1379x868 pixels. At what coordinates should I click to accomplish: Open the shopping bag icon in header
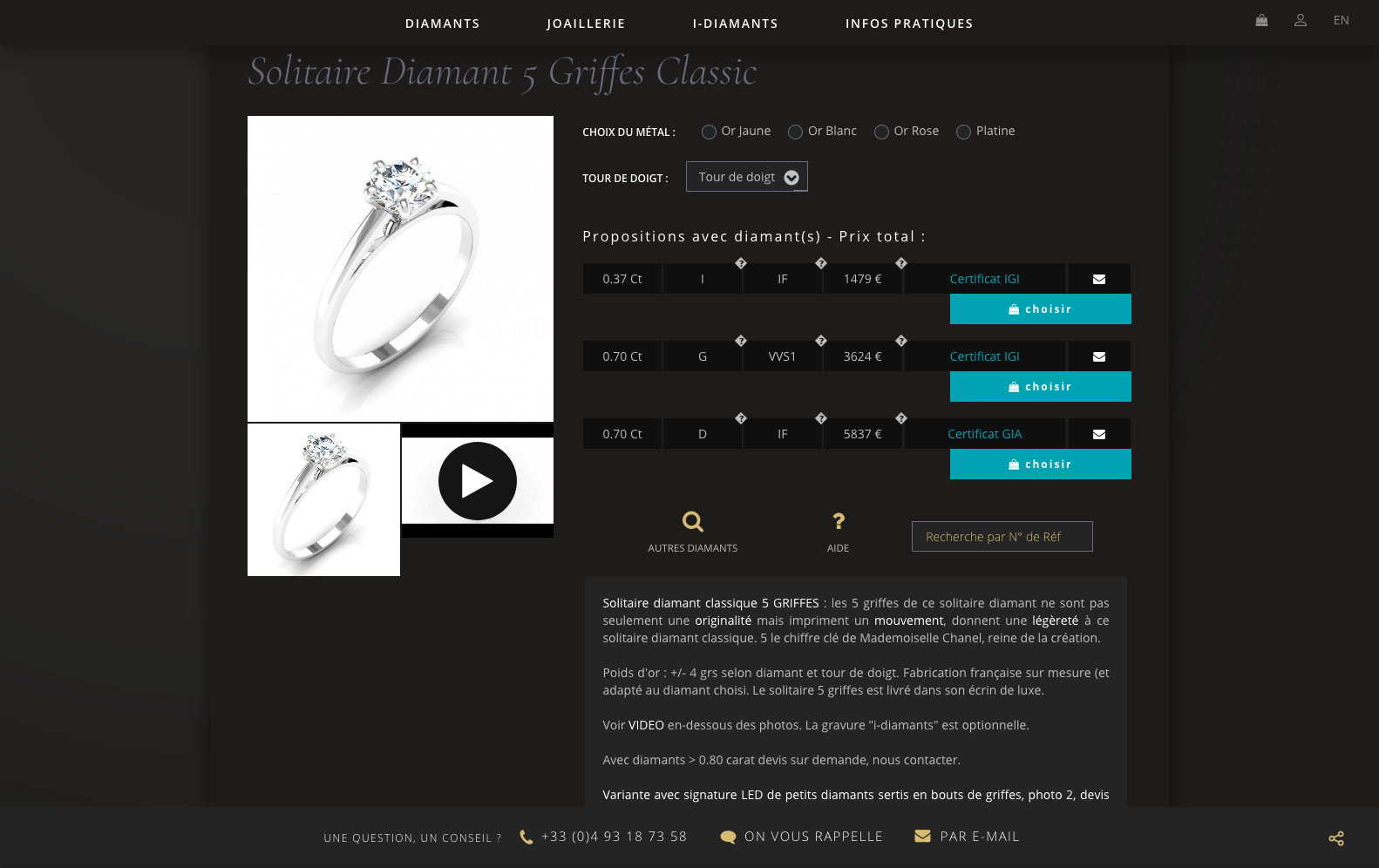(1261, 20)
